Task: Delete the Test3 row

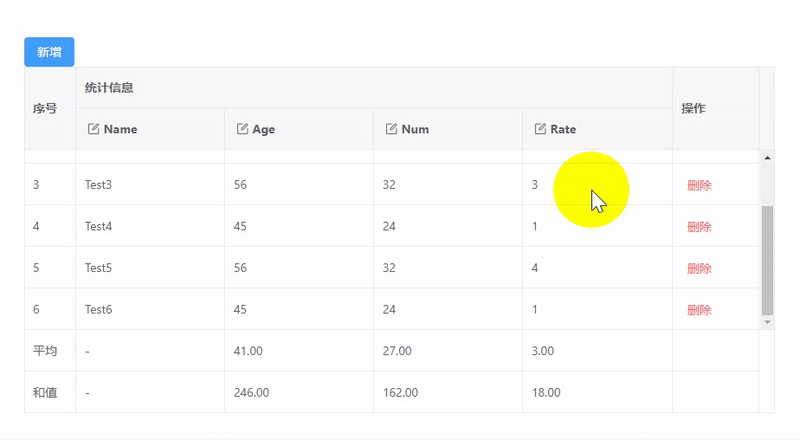Action: [x=699, y=185]
